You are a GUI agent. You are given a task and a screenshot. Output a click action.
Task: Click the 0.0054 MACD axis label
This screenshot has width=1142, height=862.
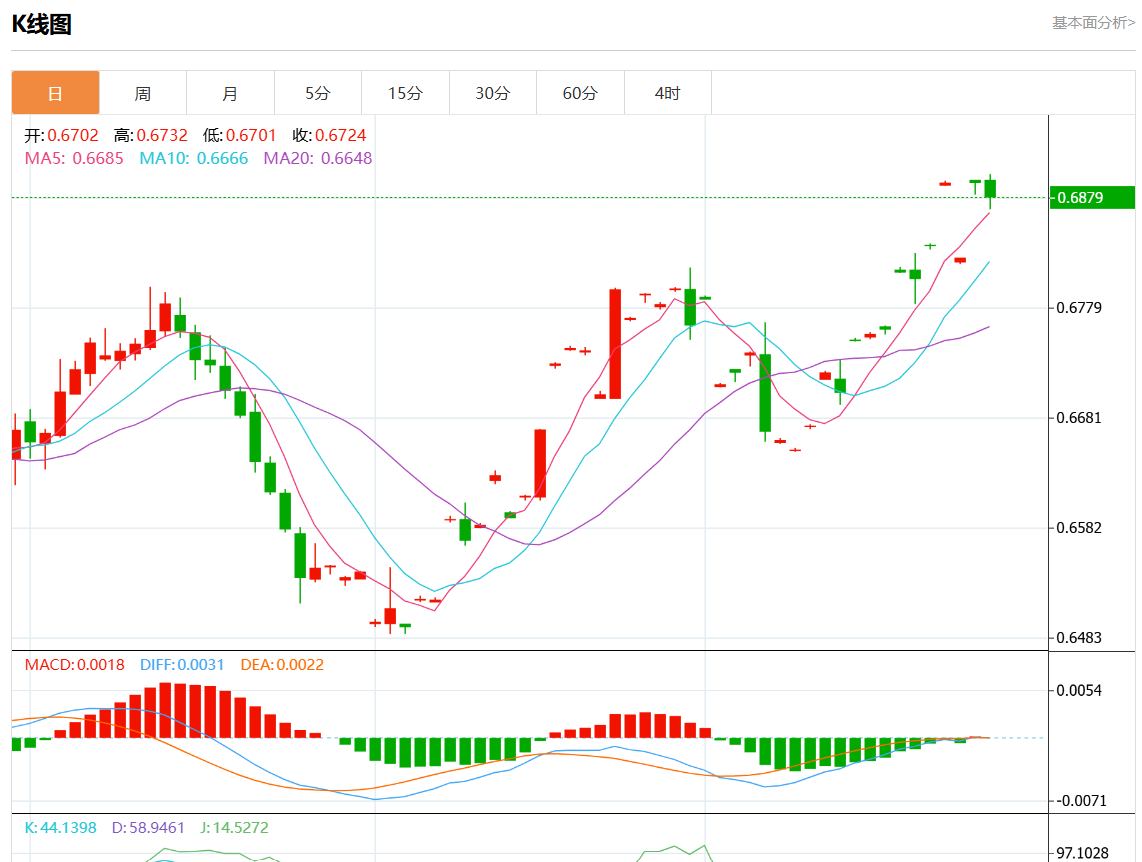click(x=1079, y=690)
